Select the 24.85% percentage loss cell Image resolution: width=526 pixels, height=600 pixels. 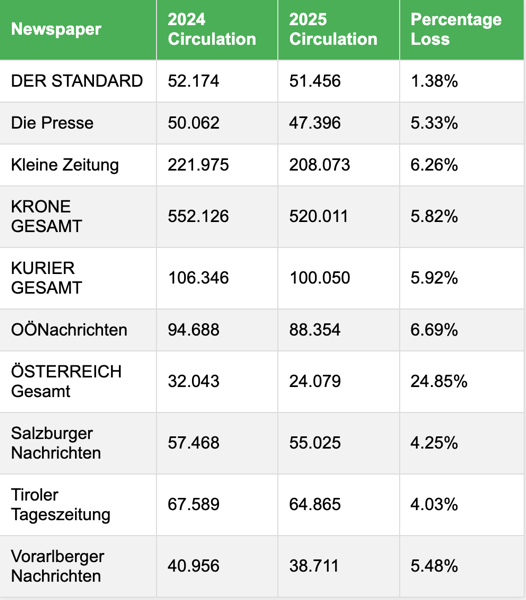(462, 382)
